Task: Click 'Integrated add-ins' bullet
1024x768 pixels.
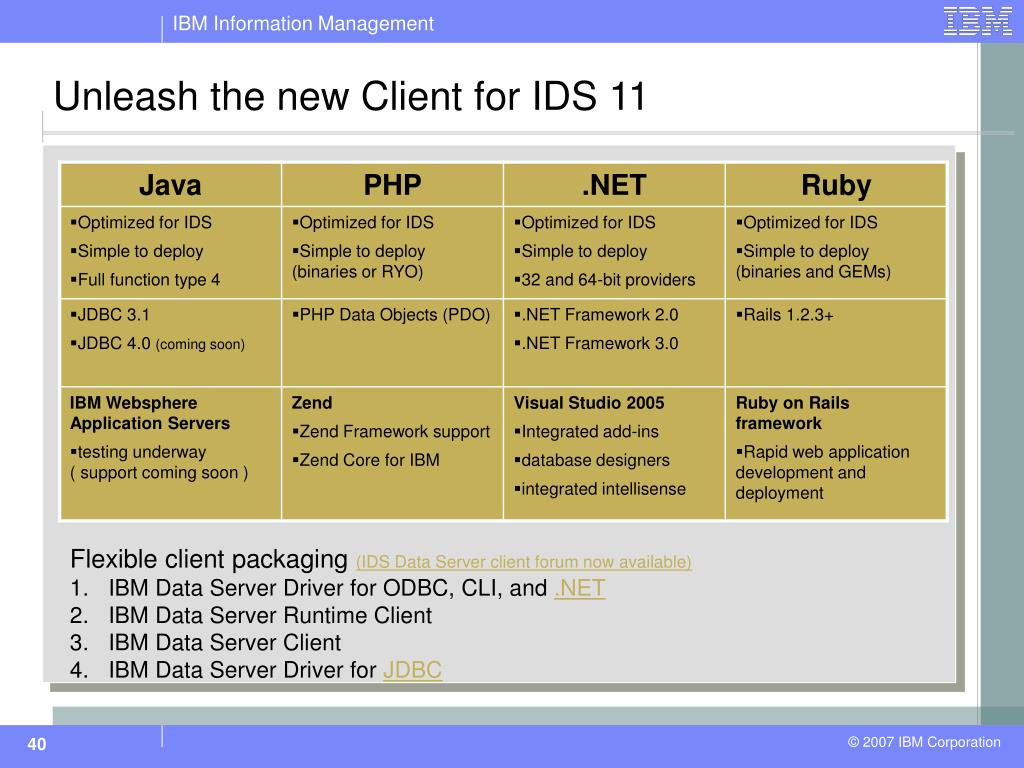Action: 586,432
